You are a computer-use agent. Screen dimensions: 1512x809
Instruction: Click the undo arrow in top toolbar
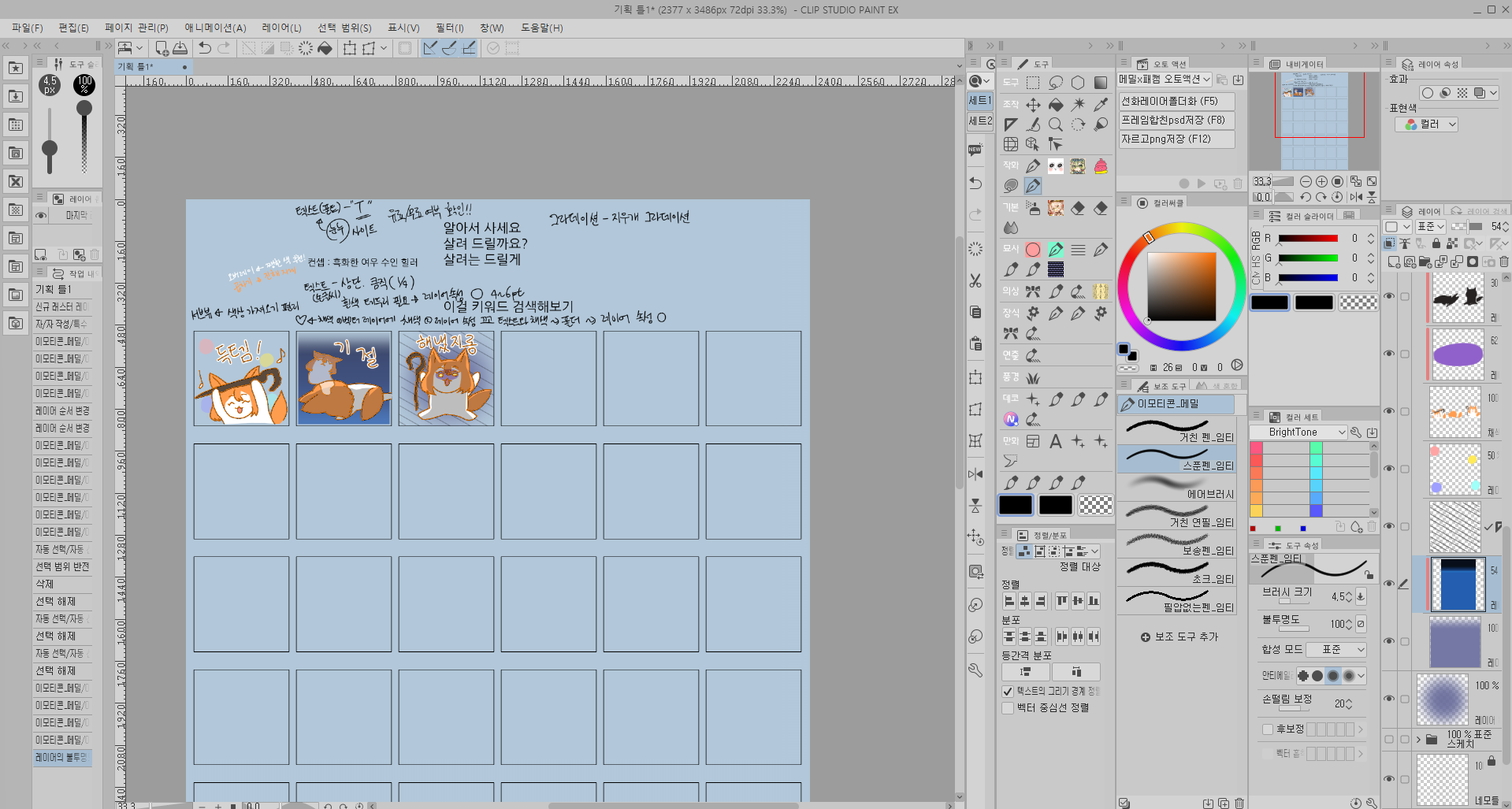point(205,48)
